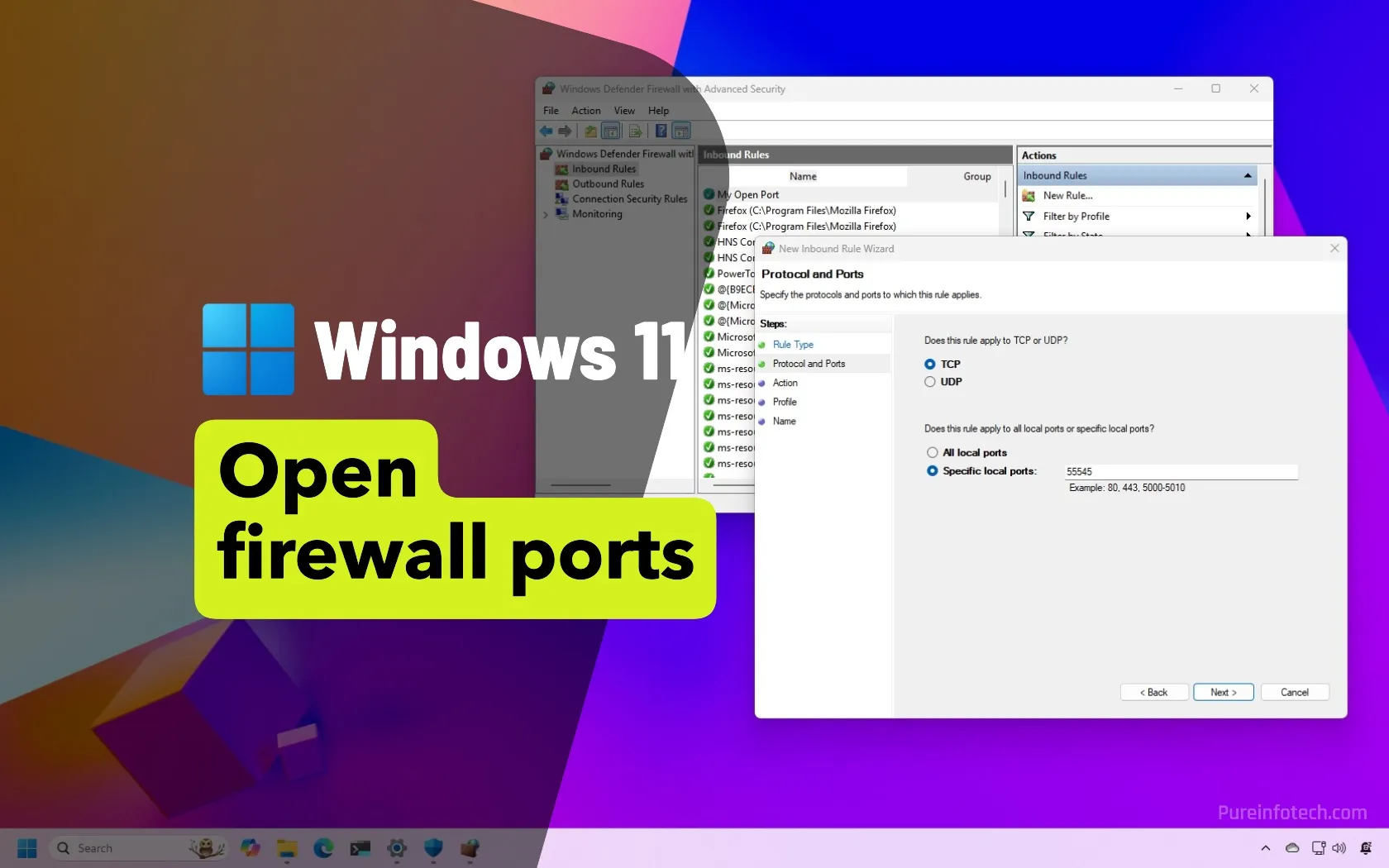Viewport: 1389px width, 868px height.
Task: Sort rules by the Group column header
Action: click(976, 176)
